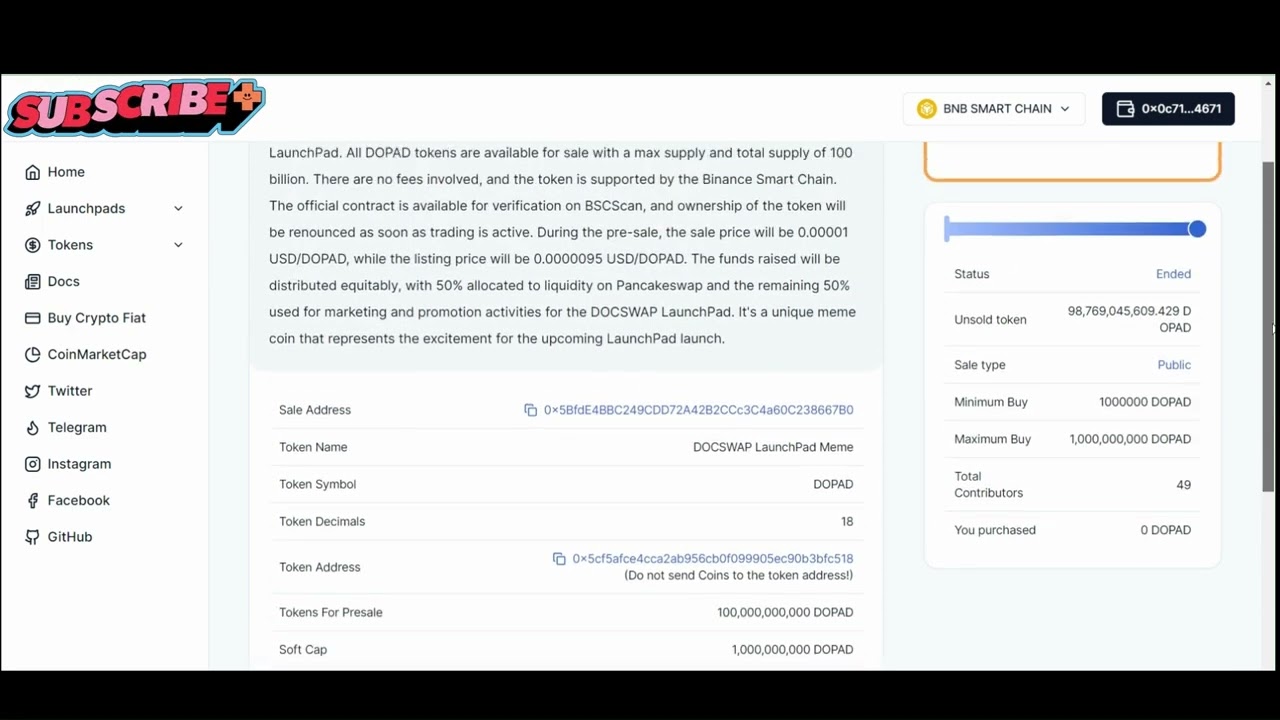
Task: Click the GitHub cat icon
Action: pyautogui.click(x=33, y=537)
